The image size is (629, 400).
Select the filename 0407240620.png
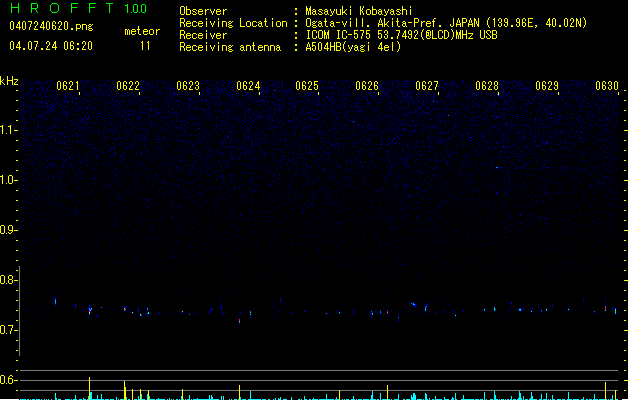51,26
